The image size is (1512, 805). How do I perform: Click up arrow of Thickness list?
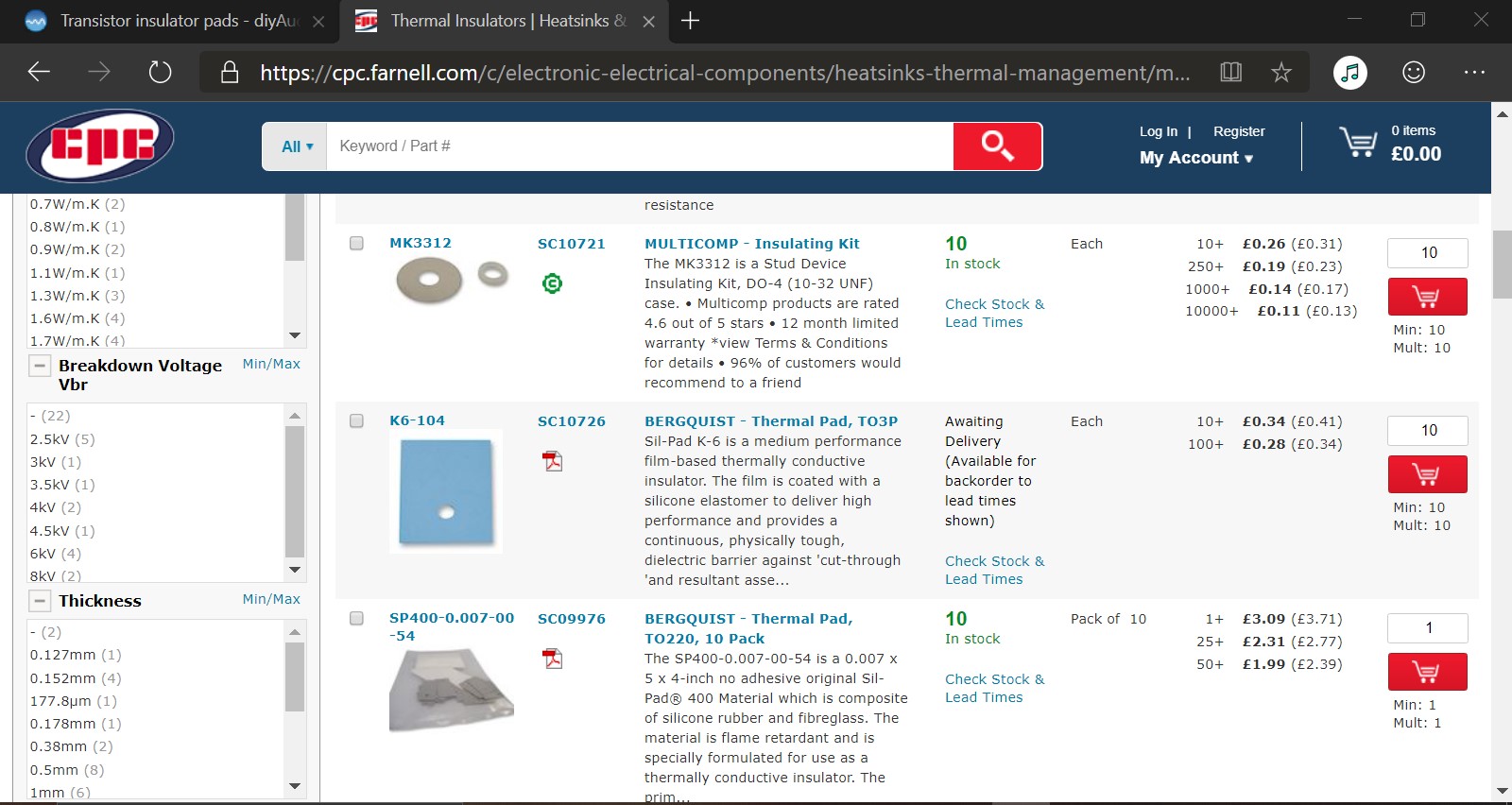click(x=295, y=632)
